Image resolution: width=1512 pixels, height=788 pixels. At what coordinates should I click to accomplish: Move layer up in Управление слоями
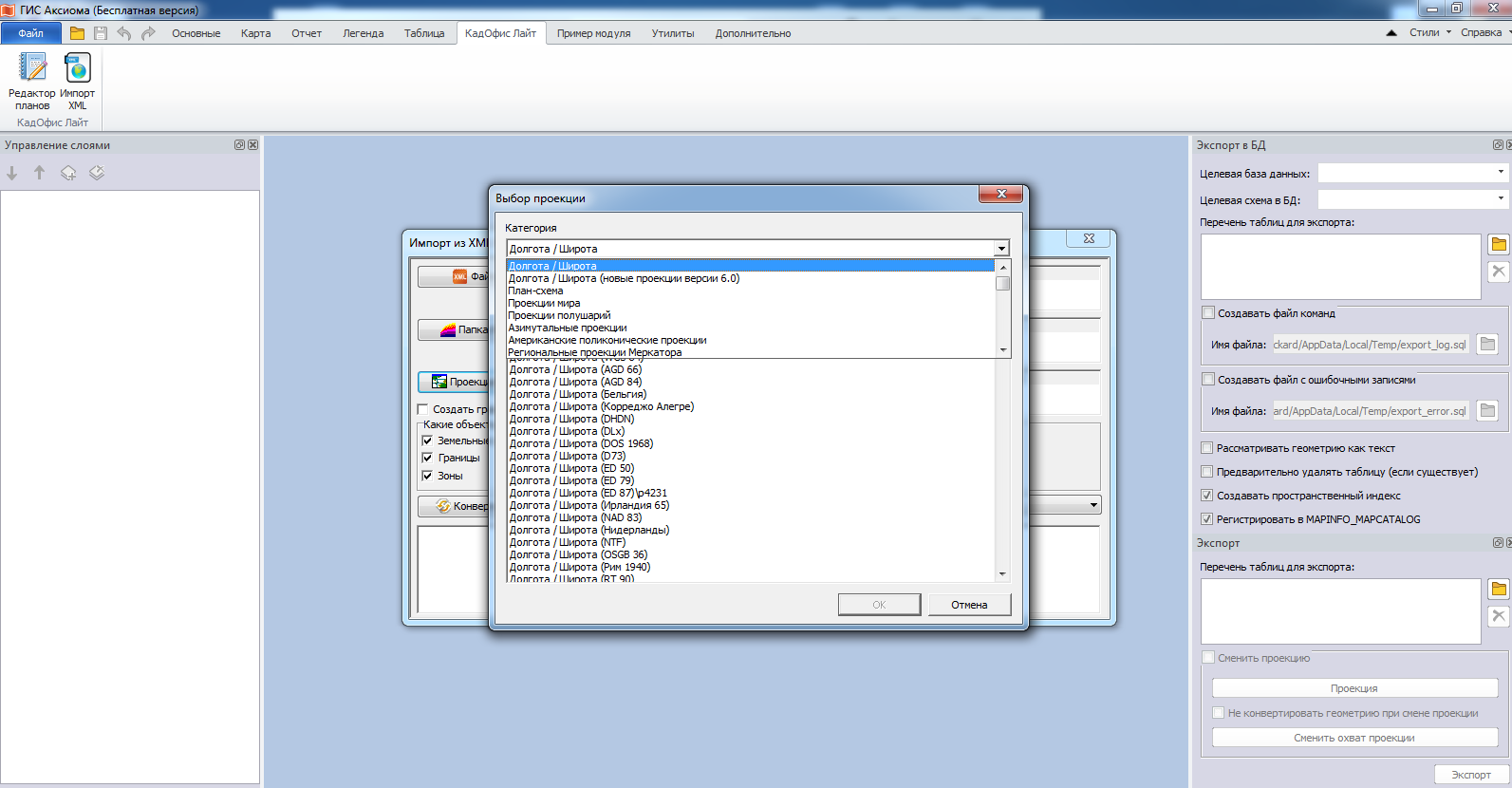click(39, 173)
